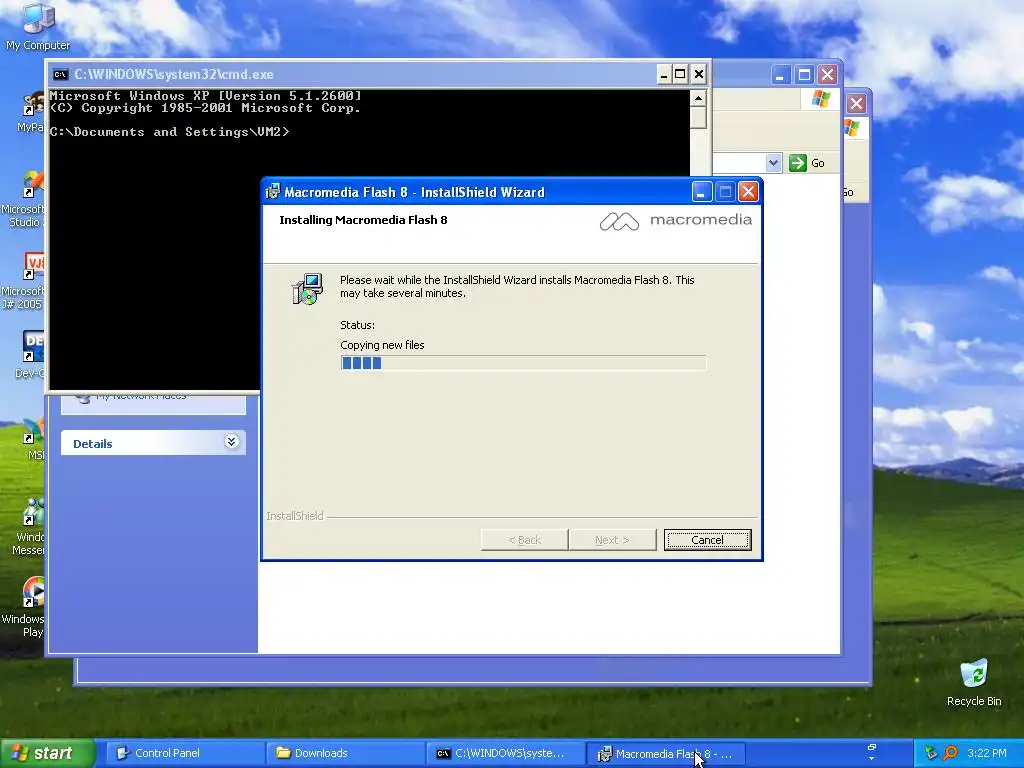The height and width of the screenshot is (768, 1024).
Task: Open the address bar dropdown in Explorer
Action: click(x=773, y=163)
